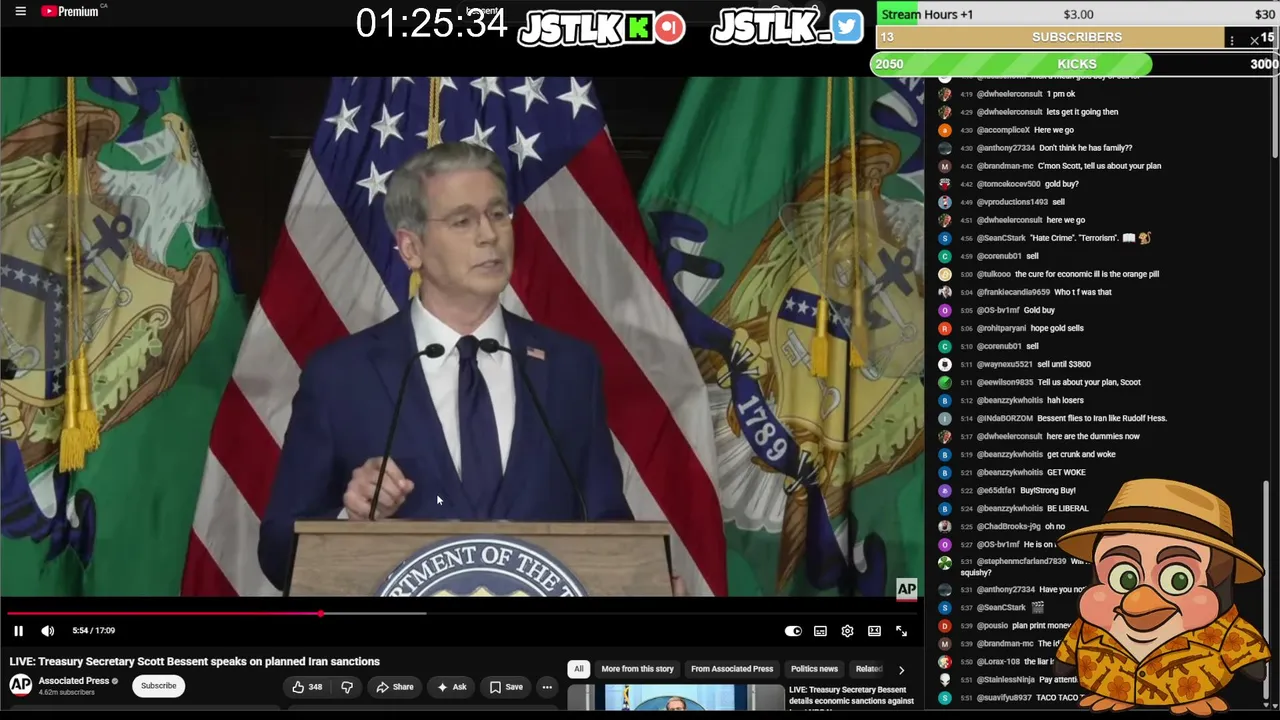The height and width of the screenshot is (720, 1280).
Task: Click 'GET WOKE' chat message
Action: coord(1066,472)
